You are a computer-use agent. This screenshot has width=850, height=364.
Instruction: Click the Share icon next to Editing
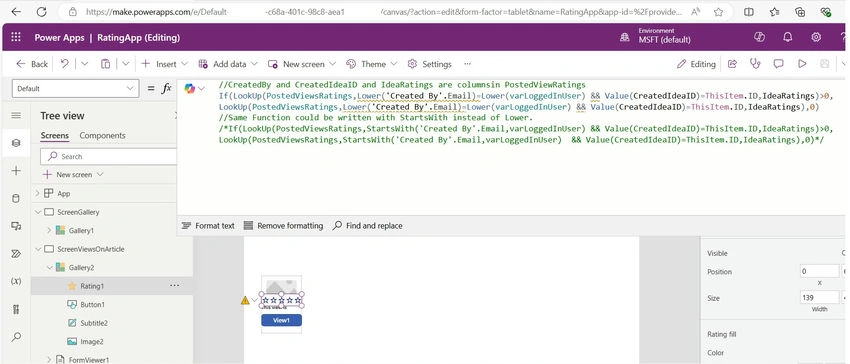point(732,64)
